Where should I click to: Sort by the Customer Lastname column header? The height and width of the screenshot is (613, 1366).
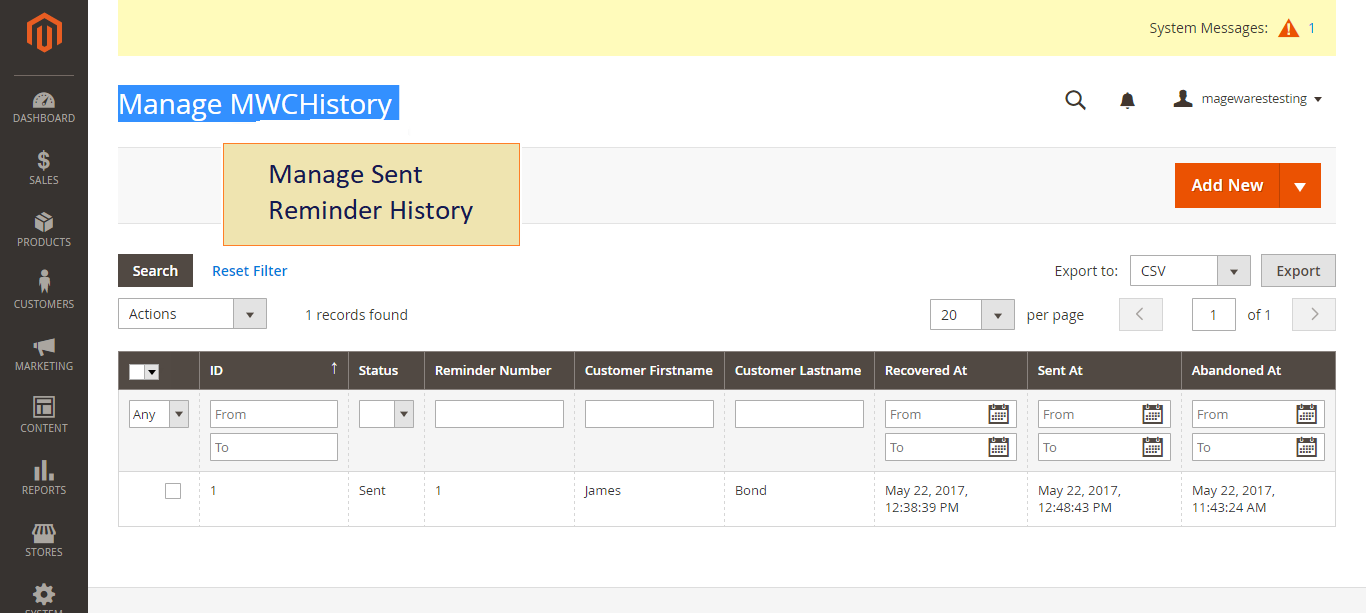click(798, 370)
